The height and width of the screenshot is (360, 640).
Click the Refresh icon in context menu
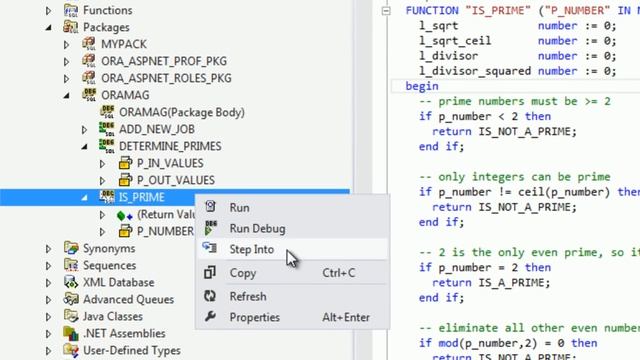[210, 296]
